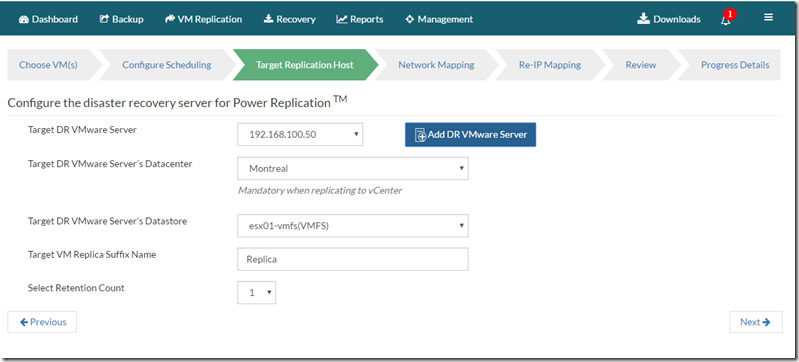
Task: Open the Downloads link
Action: coord(669,19)
